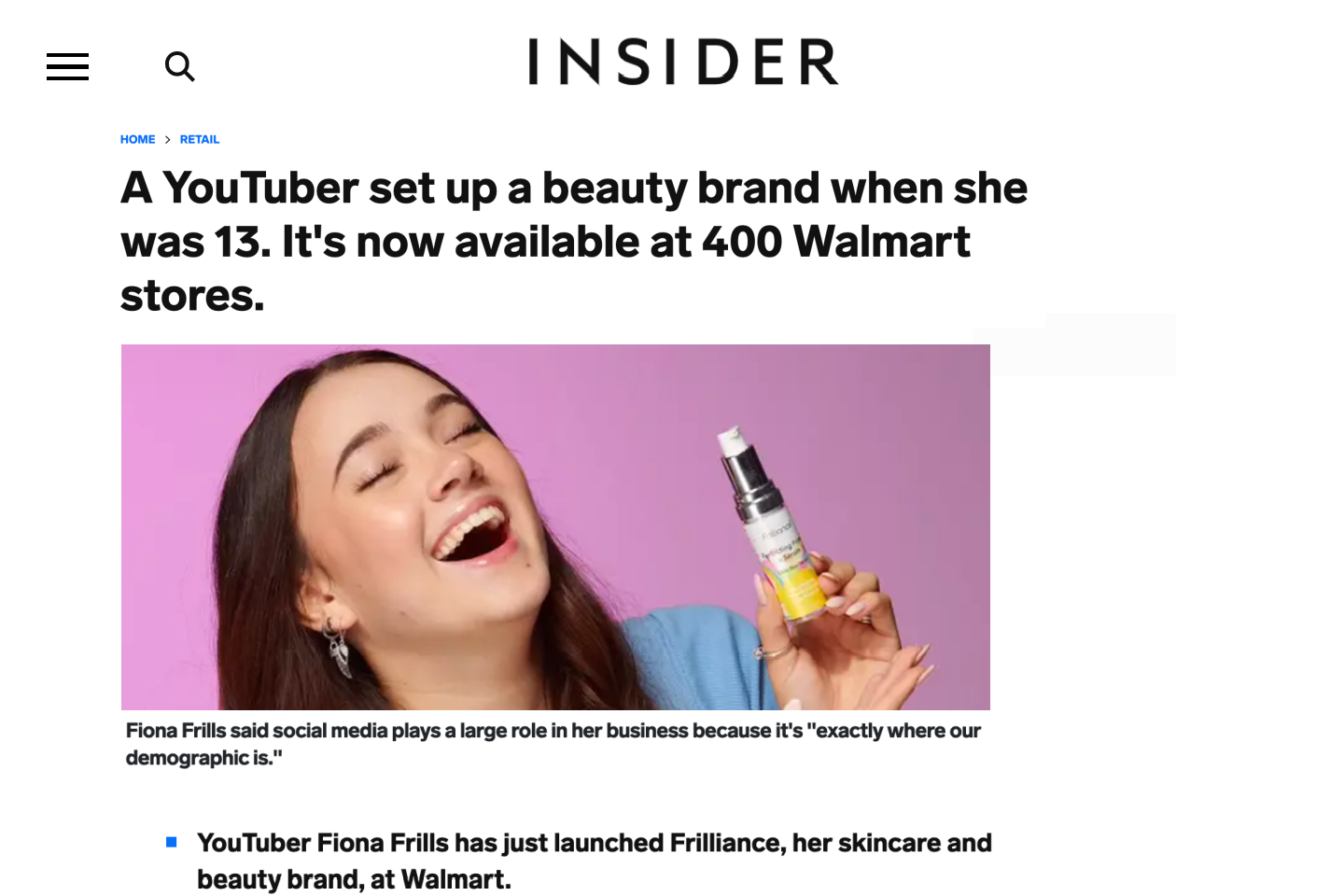Image resolution: width=1344 pixels, height=896 pixels.
Task: Click the word "stores." in headline
Action: click(192, 296)
